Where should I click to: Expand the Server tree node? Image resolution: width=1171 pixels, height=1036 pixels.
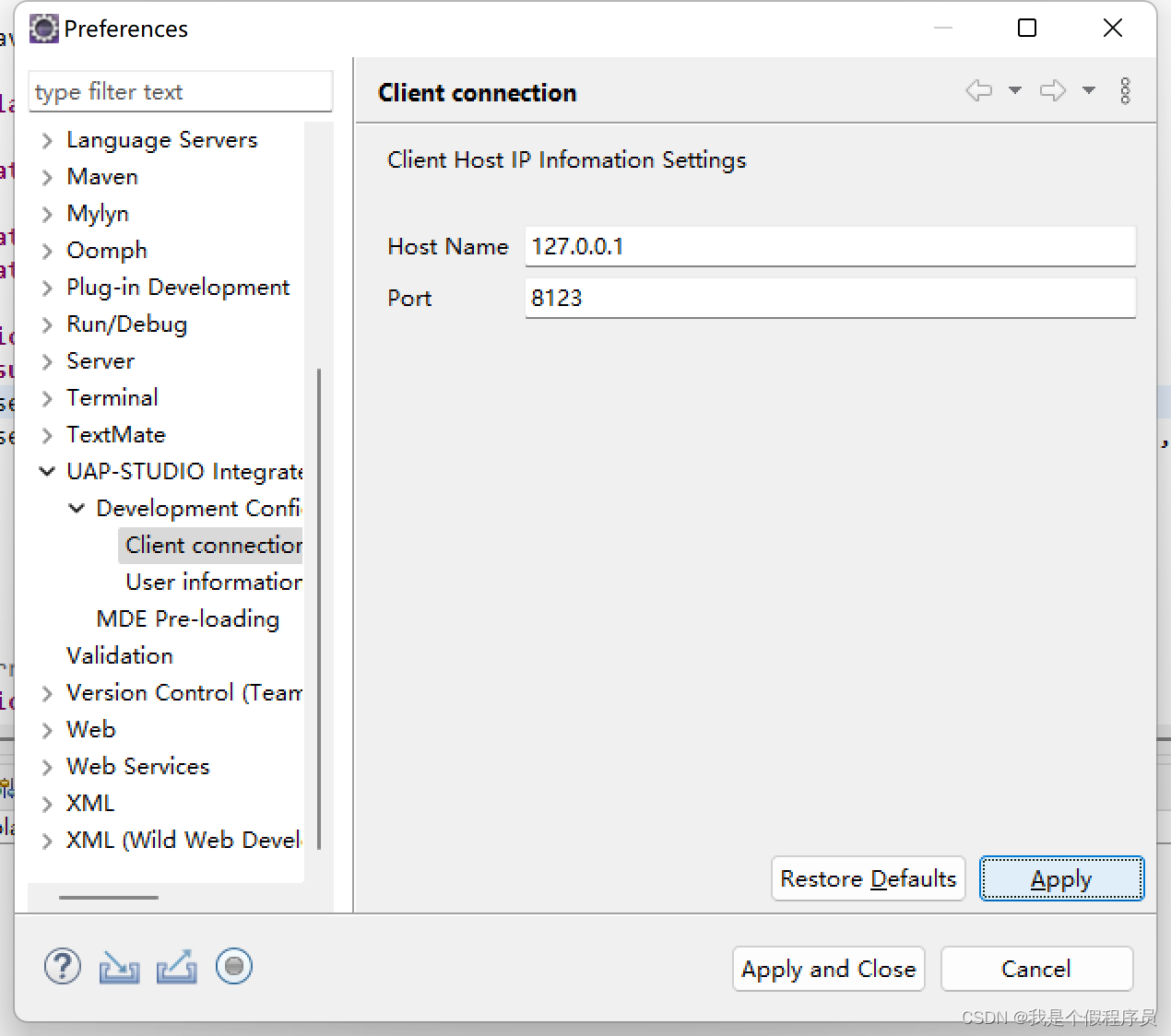(x=47, y=361)
